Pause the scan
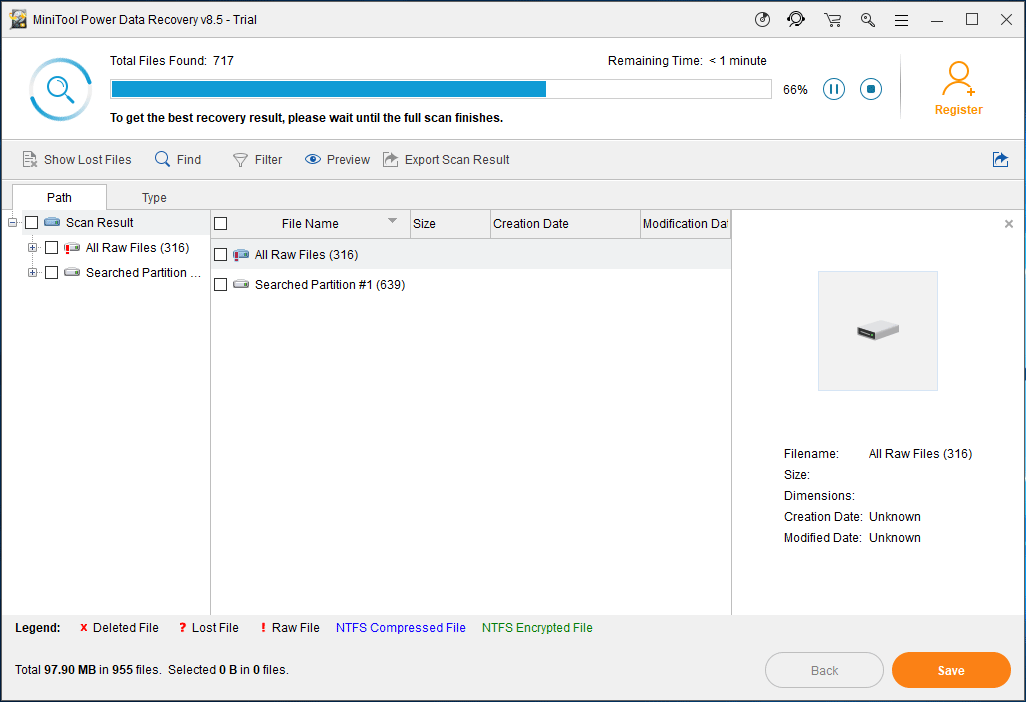Viewport: 1026px width, 702px height. 834,89
